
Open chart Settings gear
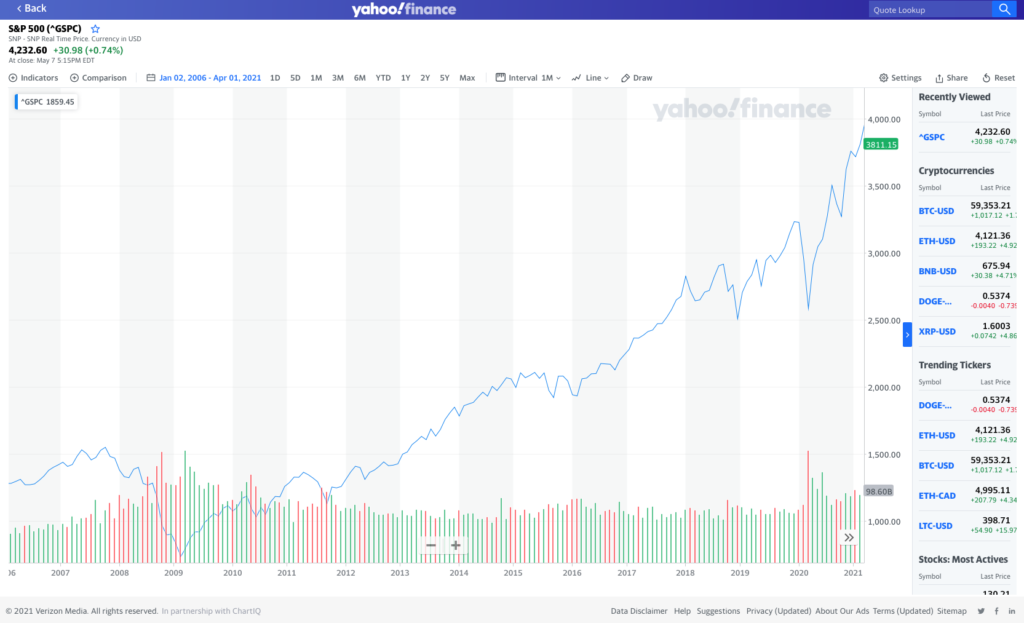point(900,78)
